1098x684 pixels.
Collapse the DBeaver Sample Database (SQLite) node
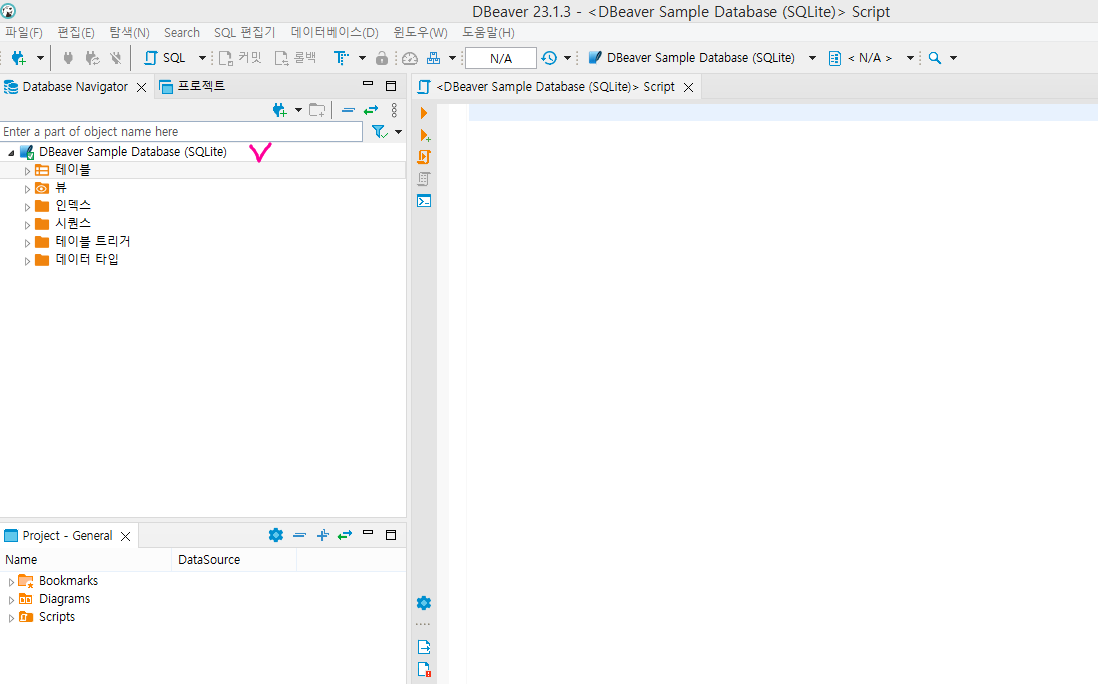11,152
